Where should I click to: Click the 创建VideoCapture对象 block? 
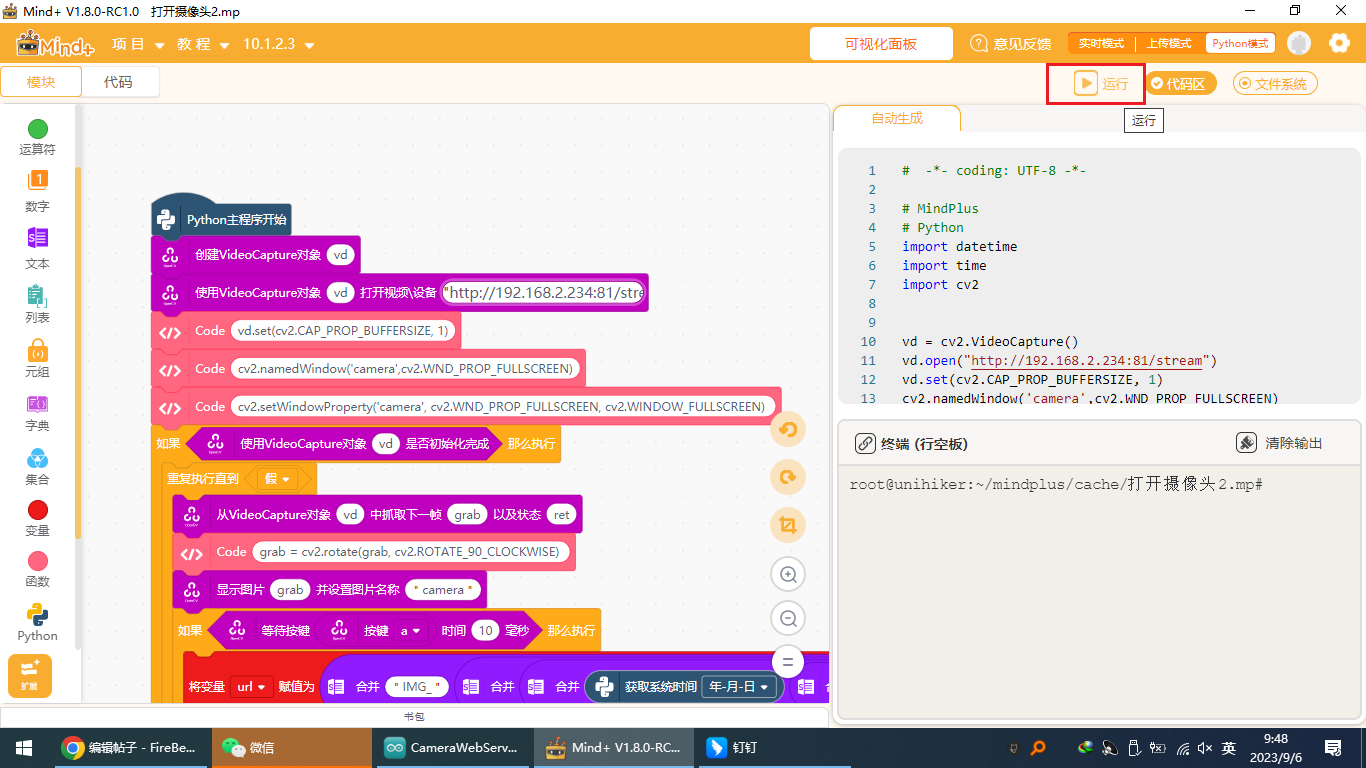tap(256, 255)
